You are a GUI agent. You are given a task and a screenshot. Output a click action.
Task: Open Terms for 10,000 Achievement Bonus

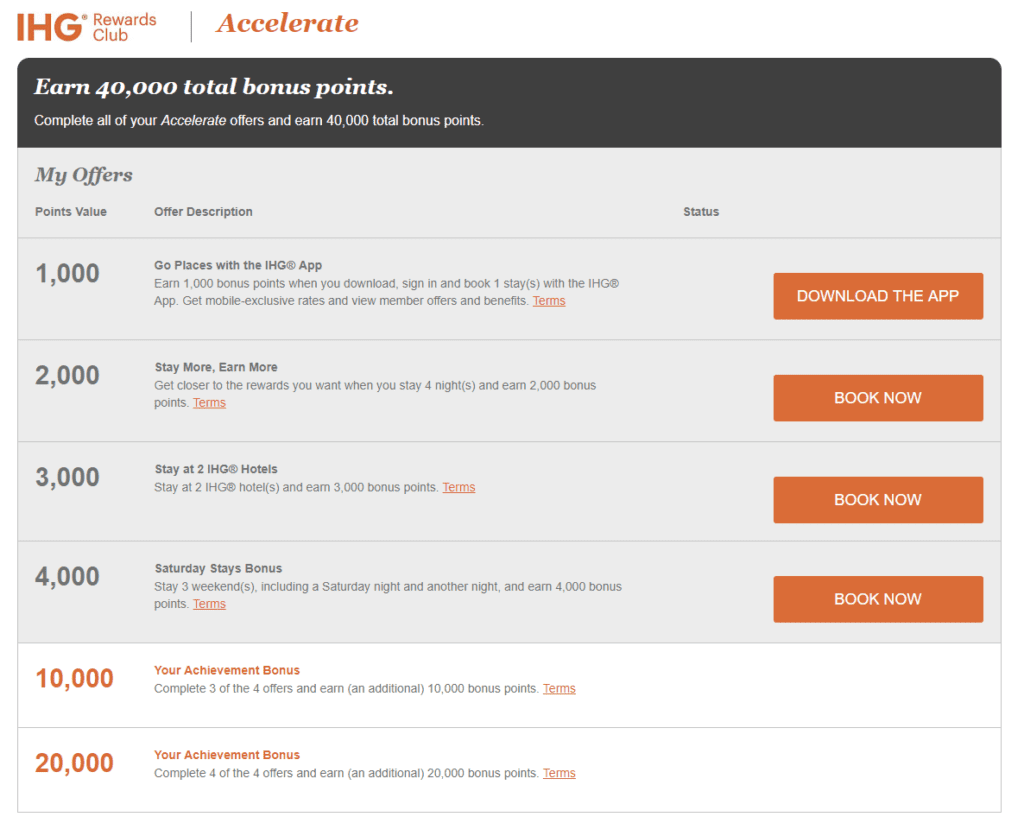click(558, 689)
